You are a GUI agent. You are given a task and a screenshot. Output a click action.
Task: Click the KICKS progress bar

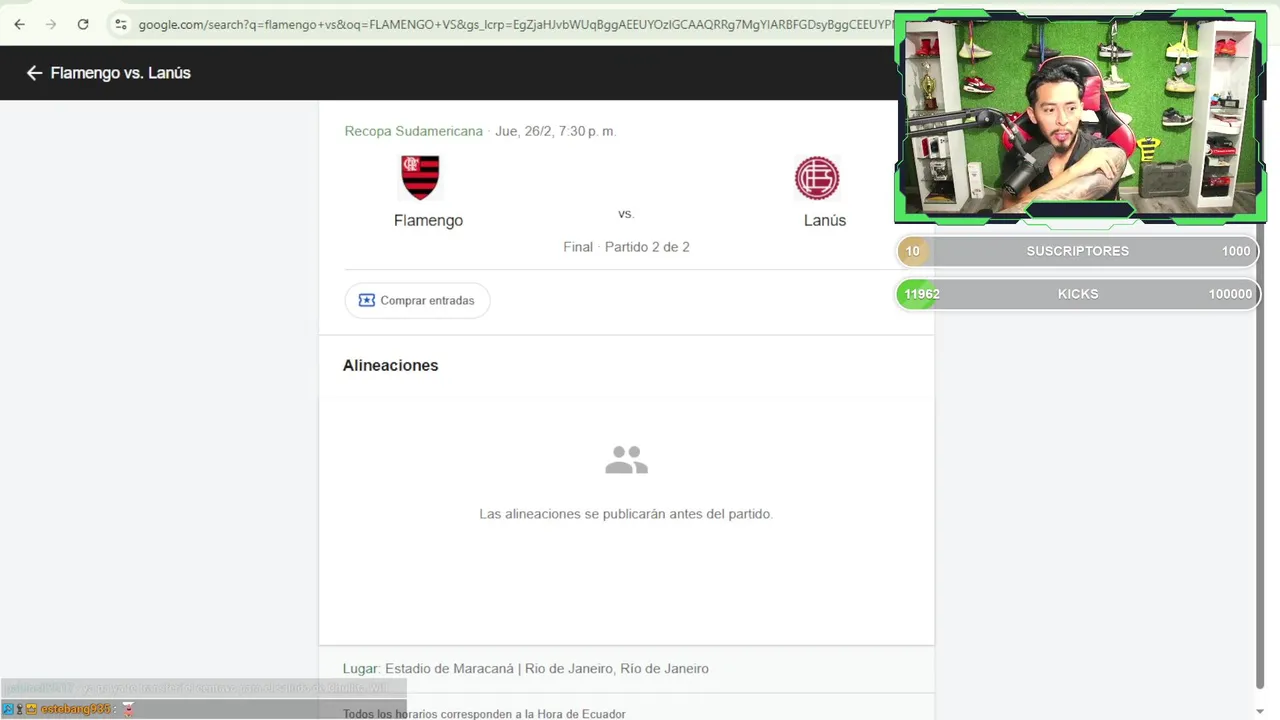(1077, 294)
